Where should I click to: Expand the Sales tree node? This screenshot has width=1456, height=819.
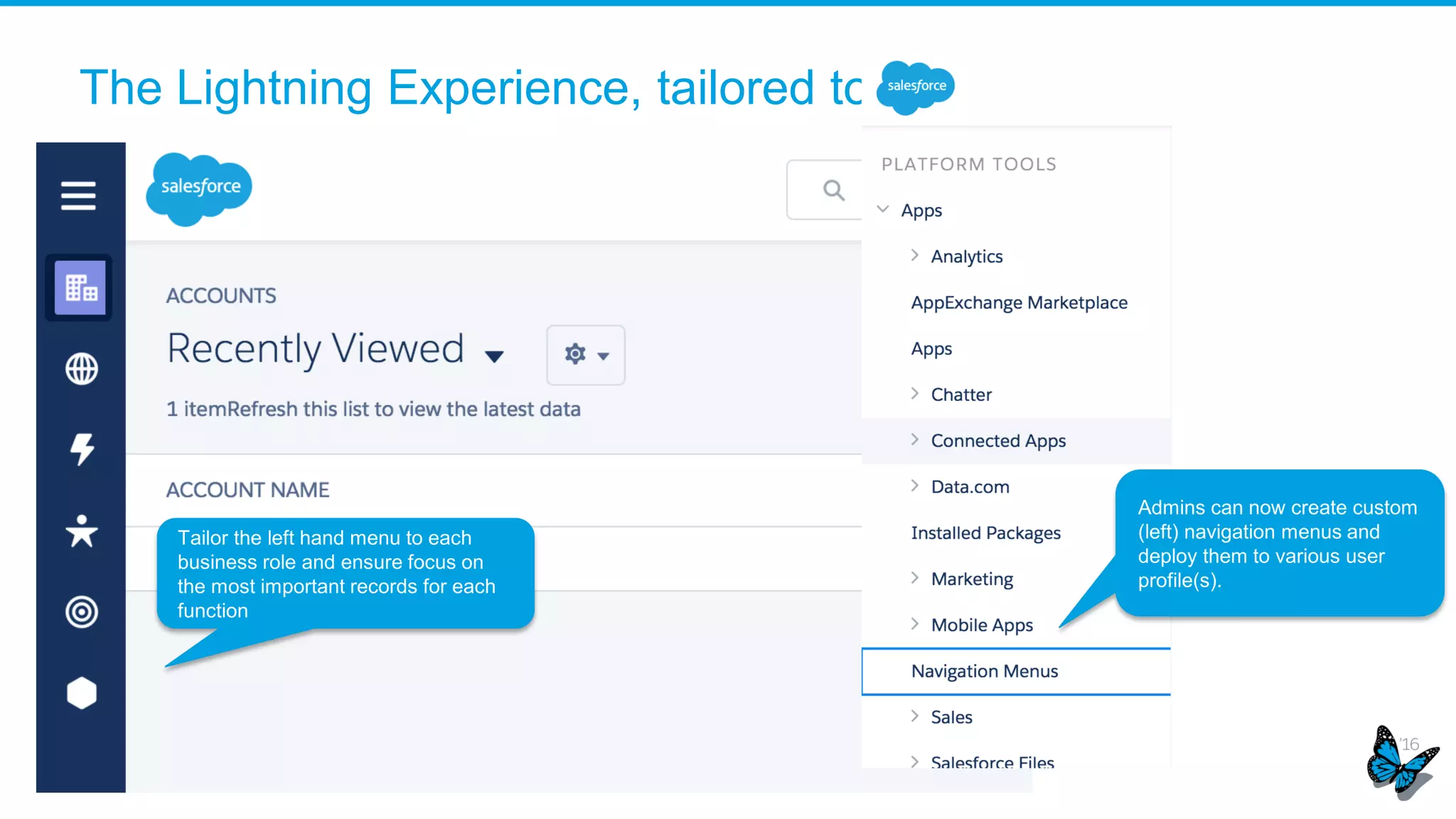point(915,717)
